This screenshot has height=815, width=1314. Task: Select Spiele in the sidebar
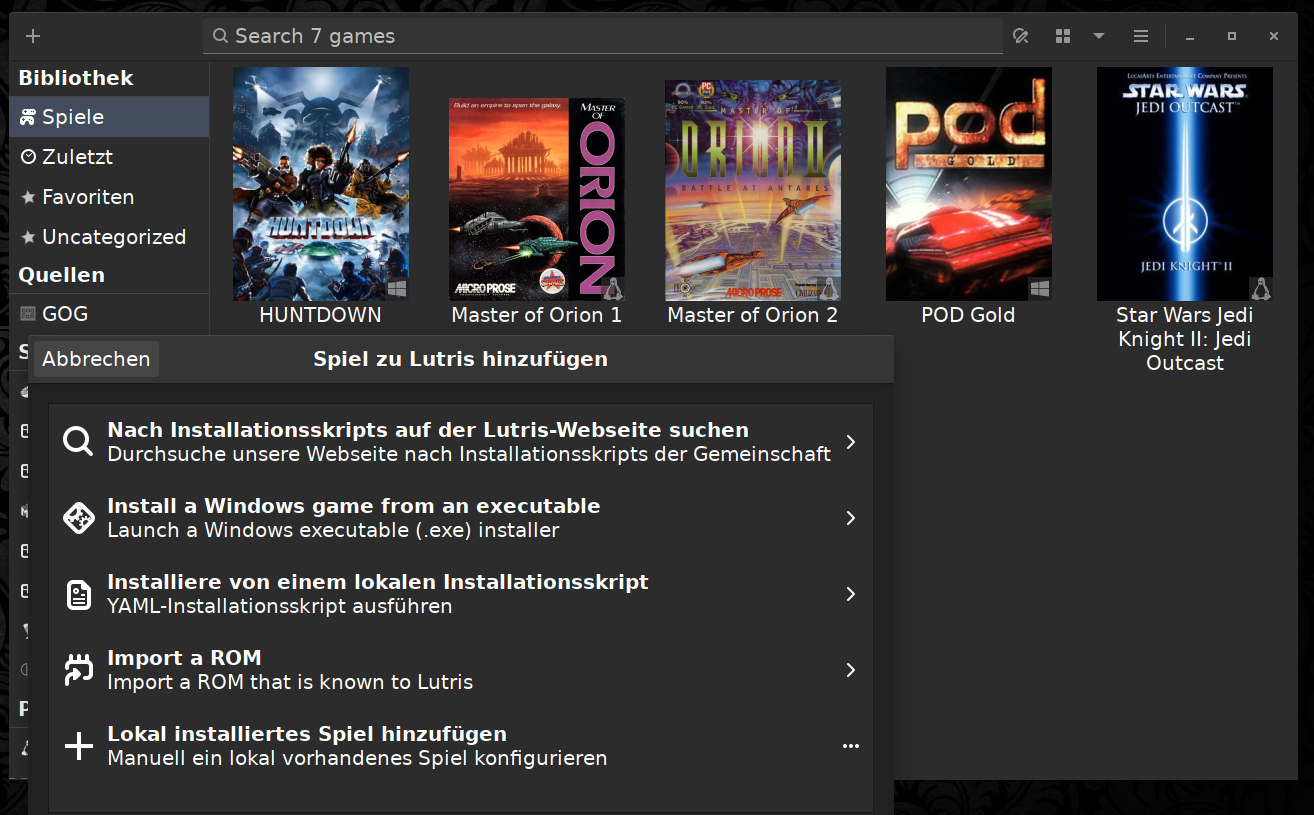[x=109, y=117]
